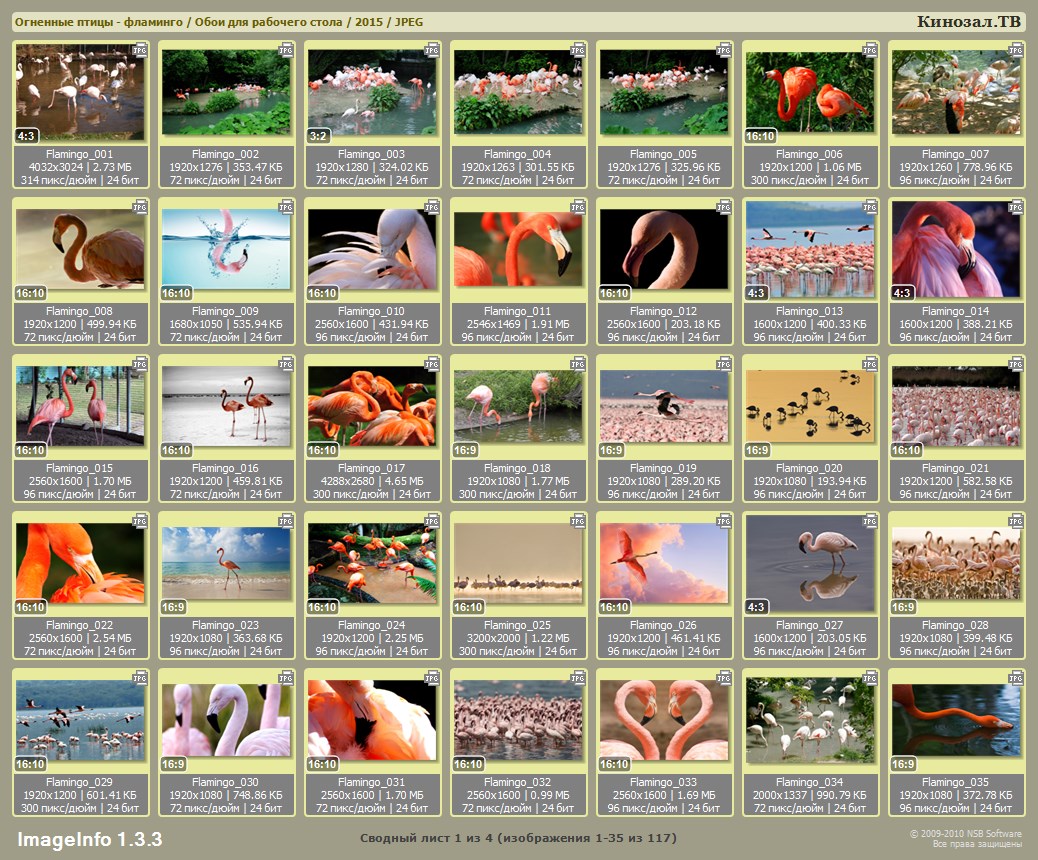The width and height of the screenshot is (1038, 860).
Task: Open the Flamingo_012 thumbnail with black background
Action: [663, 249]
